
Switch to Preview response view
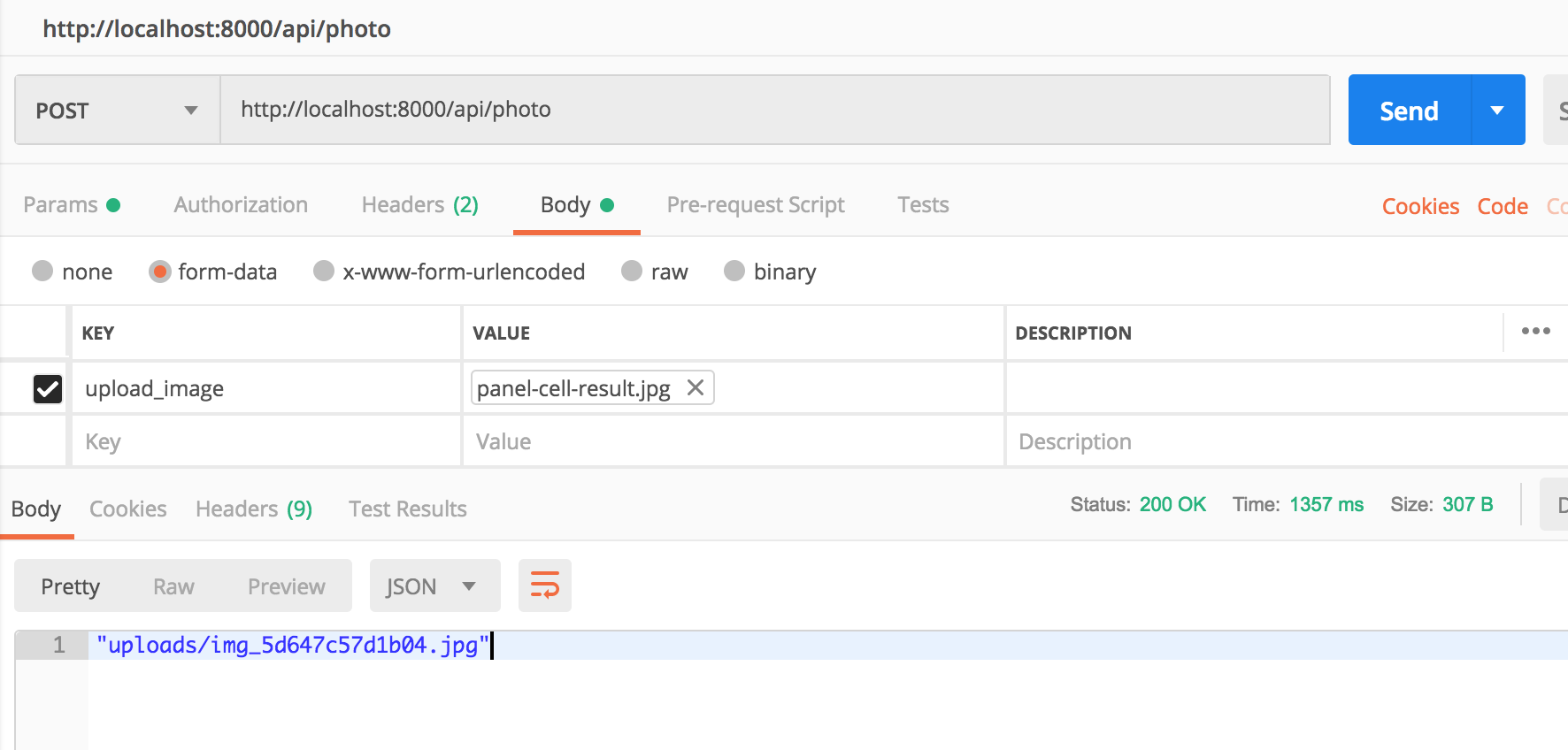coord(287,586)
